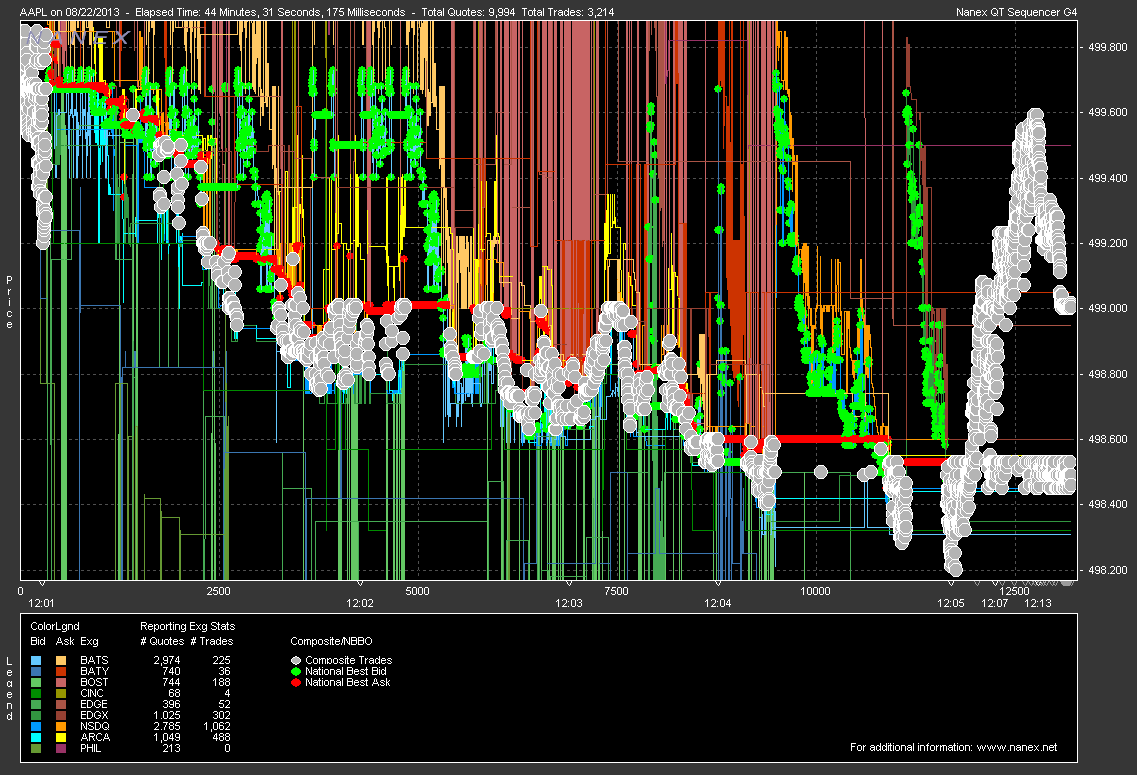The height and width of the screenshot is (775, 1137).
Task: Click the 12:05 time marker triangle
Action: pos(951,583)
